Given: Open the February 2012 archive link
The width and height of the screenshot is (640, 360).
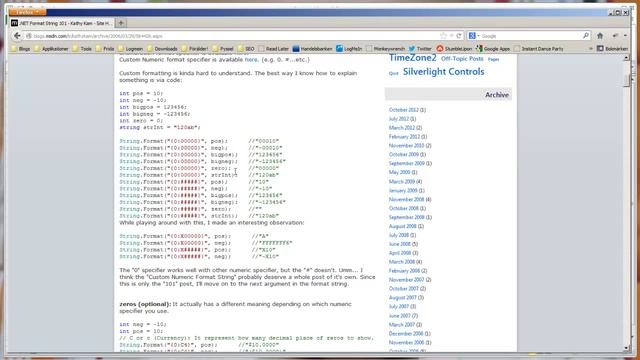Looking at the screenshot, I should (x=404, y=137).
